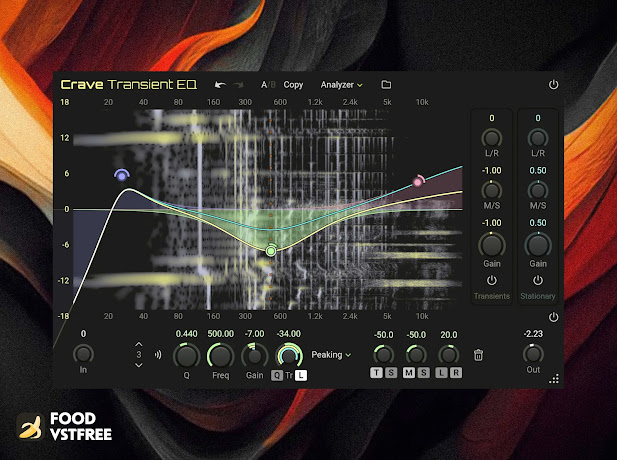
Task: Click the Stationary Gain knob
Action: [x=538, y=246]
